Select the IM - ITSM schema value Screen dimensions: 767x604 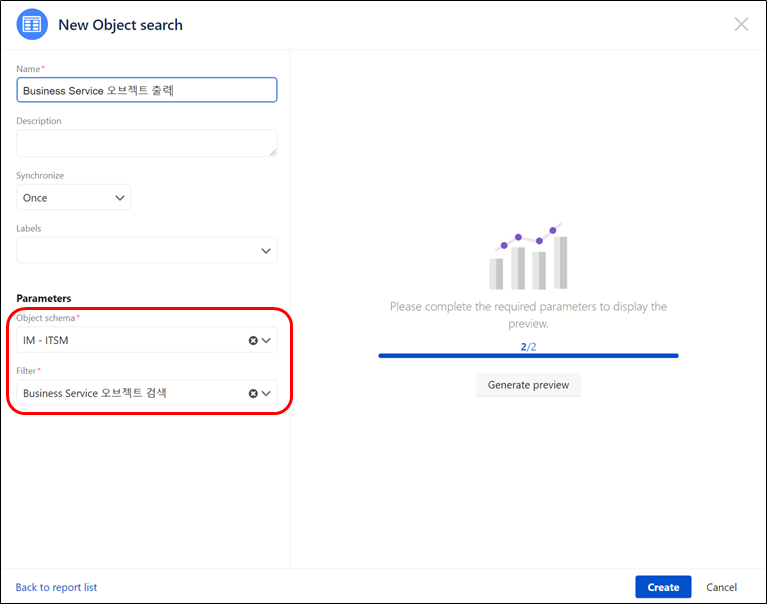point(45,340)
